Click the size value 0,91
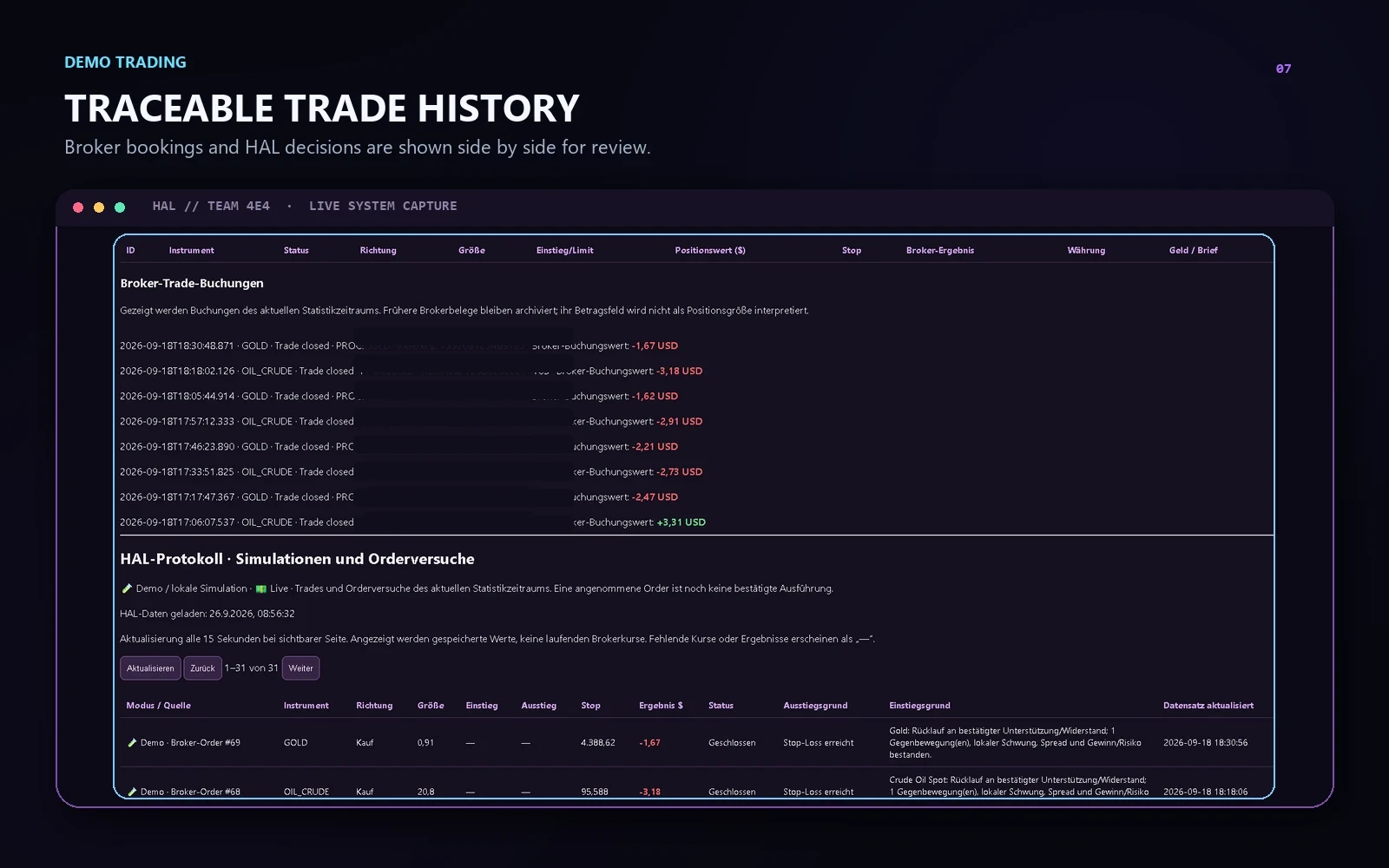1389x868 pixels. tap(425, 743)
